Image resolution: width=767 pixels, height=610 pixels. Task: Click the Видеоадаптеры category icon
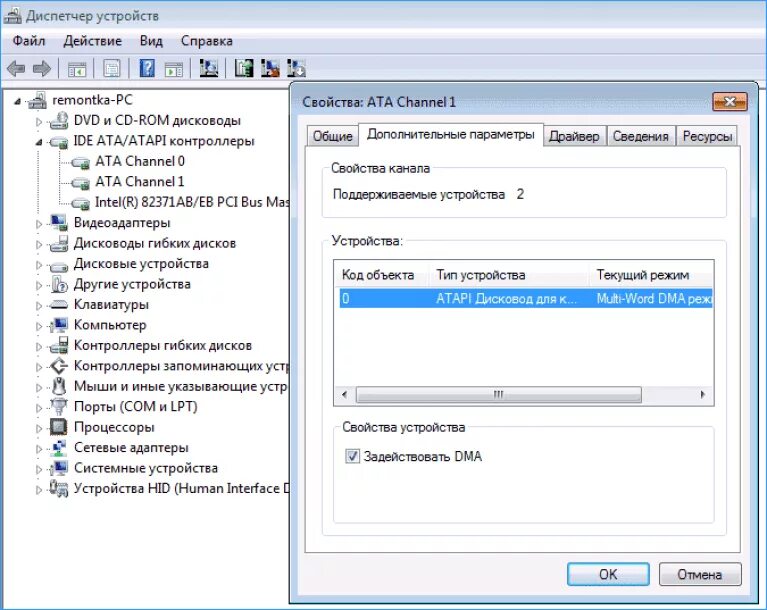click(x=59, y=223)
